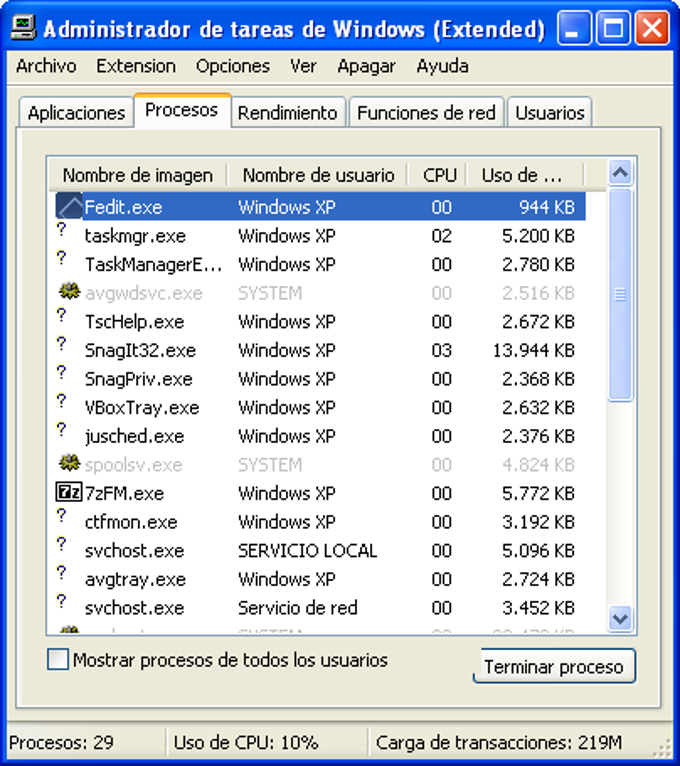Sort by Nombre de usuario column header
This screenshot has width=680, height=766.
(x=318, y=175)
